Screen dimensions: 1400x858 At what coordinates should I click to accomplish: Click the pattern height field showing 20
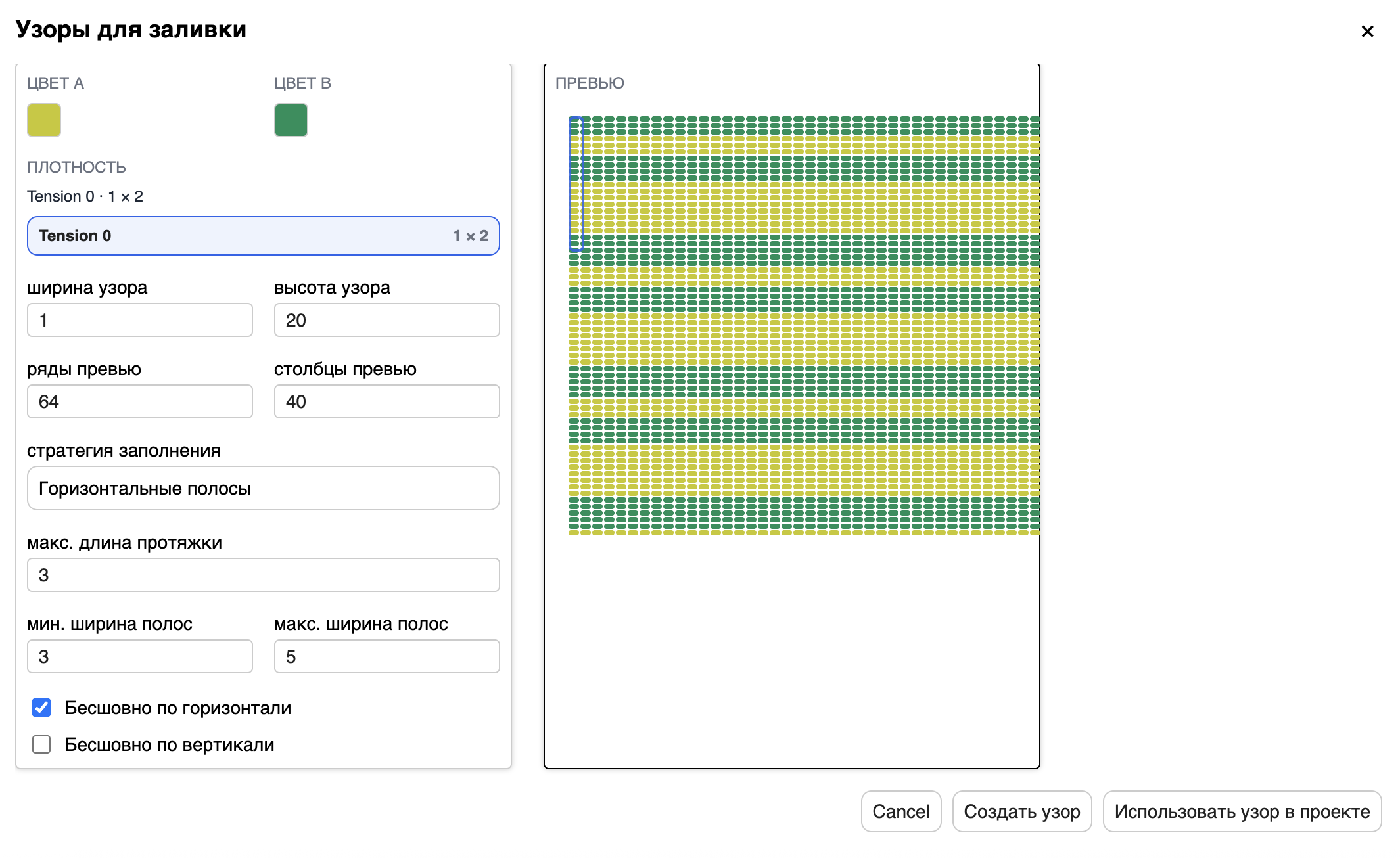click(386, 320)
